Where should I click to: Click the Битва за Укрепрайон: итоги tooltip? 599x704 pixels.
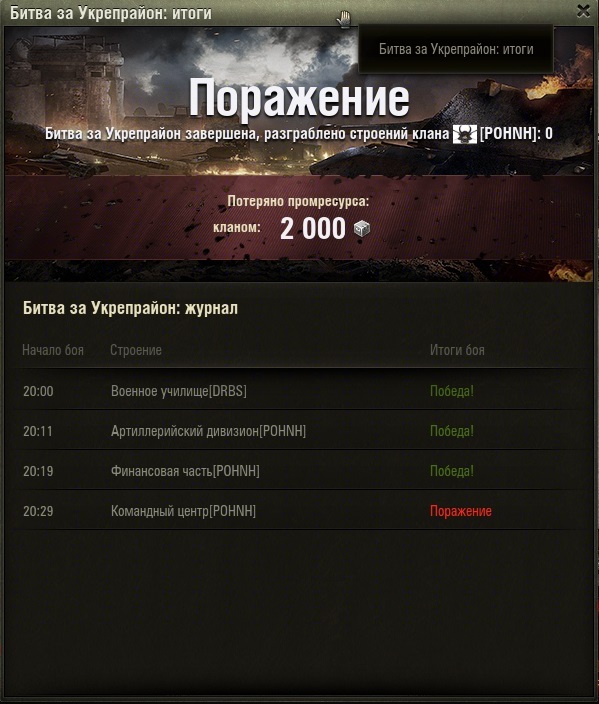pos(456,49)
